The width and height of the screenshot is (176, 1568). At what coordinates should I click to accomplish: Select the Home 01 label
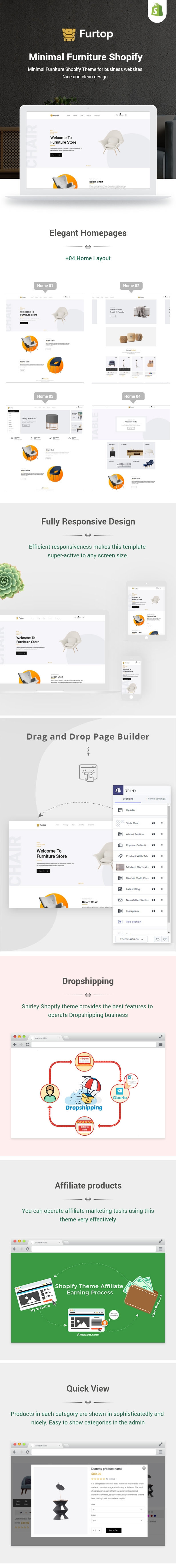(x=45, y=285)
